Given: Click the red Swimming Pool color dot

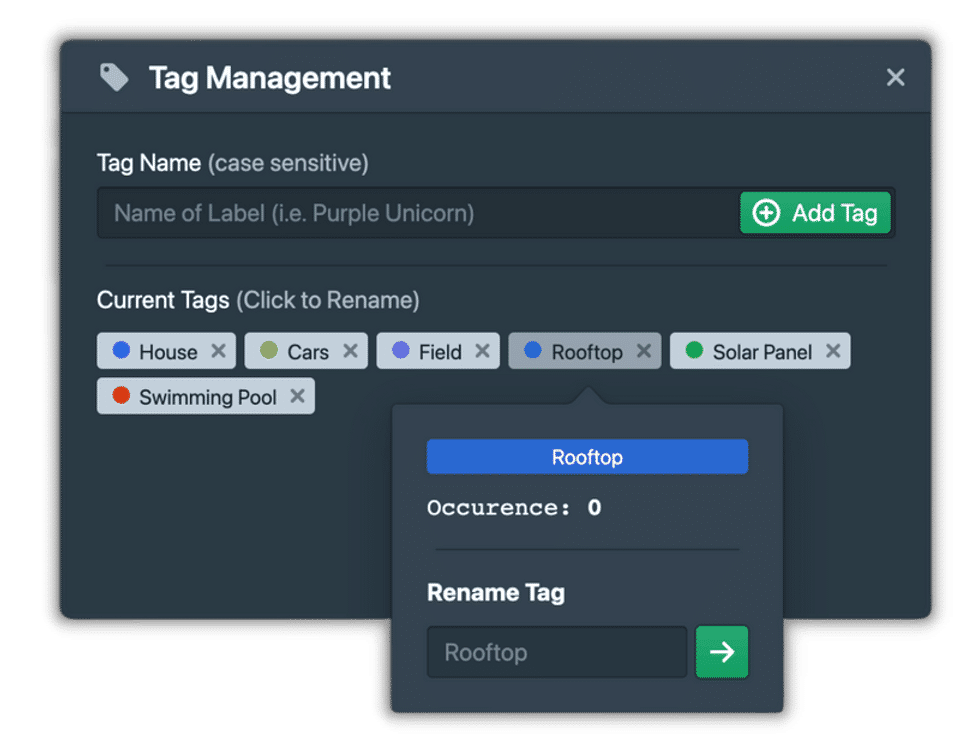Looking at the screenshot, I should pyautogui.click(x=121, y=395).
